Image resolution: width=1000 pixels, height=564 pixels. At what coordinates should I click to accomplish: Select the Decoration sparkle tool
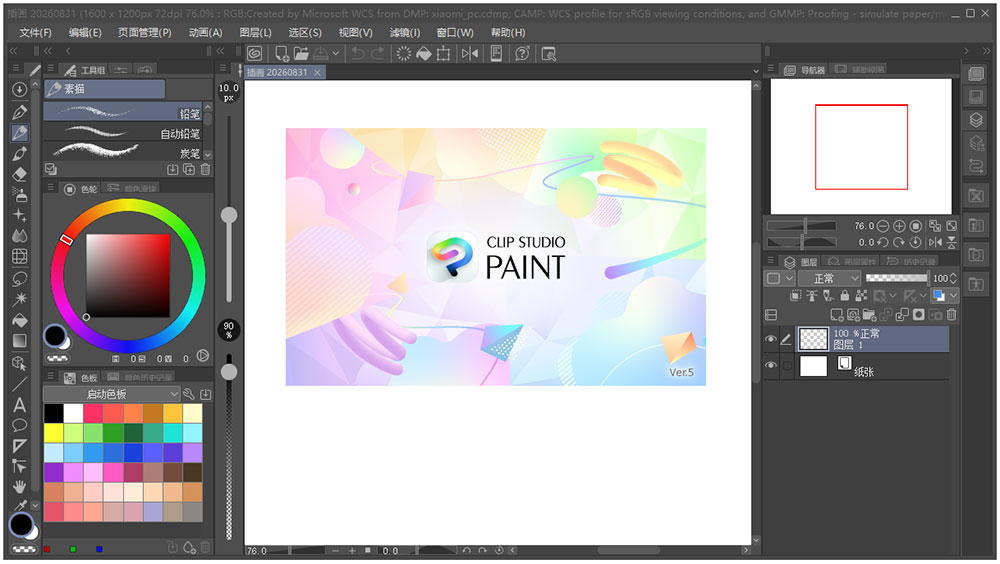click(19, 215)
